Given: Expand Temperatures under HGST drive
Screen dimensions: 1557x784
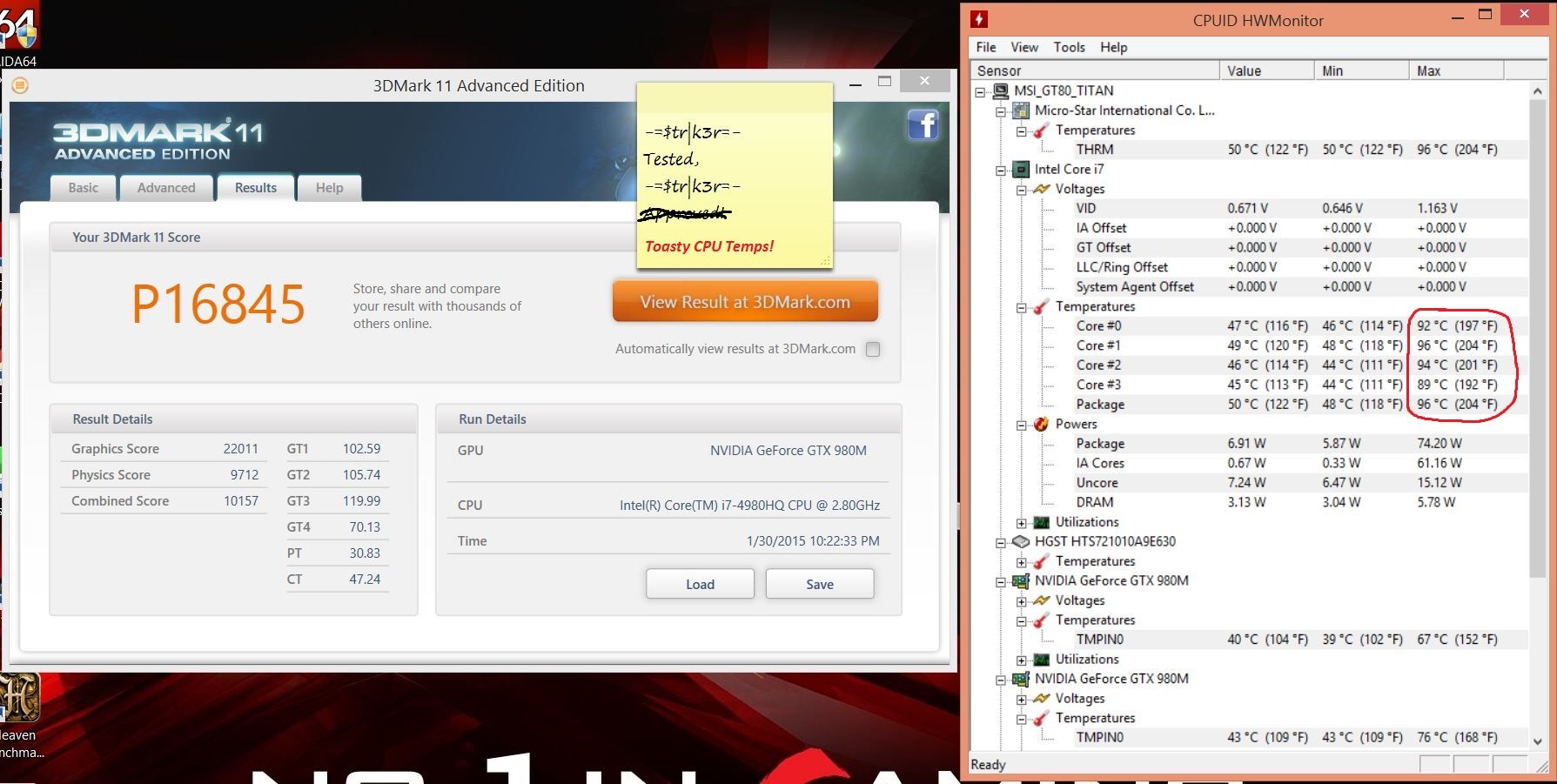Looking at the screenshot, I should (1022, 562).
